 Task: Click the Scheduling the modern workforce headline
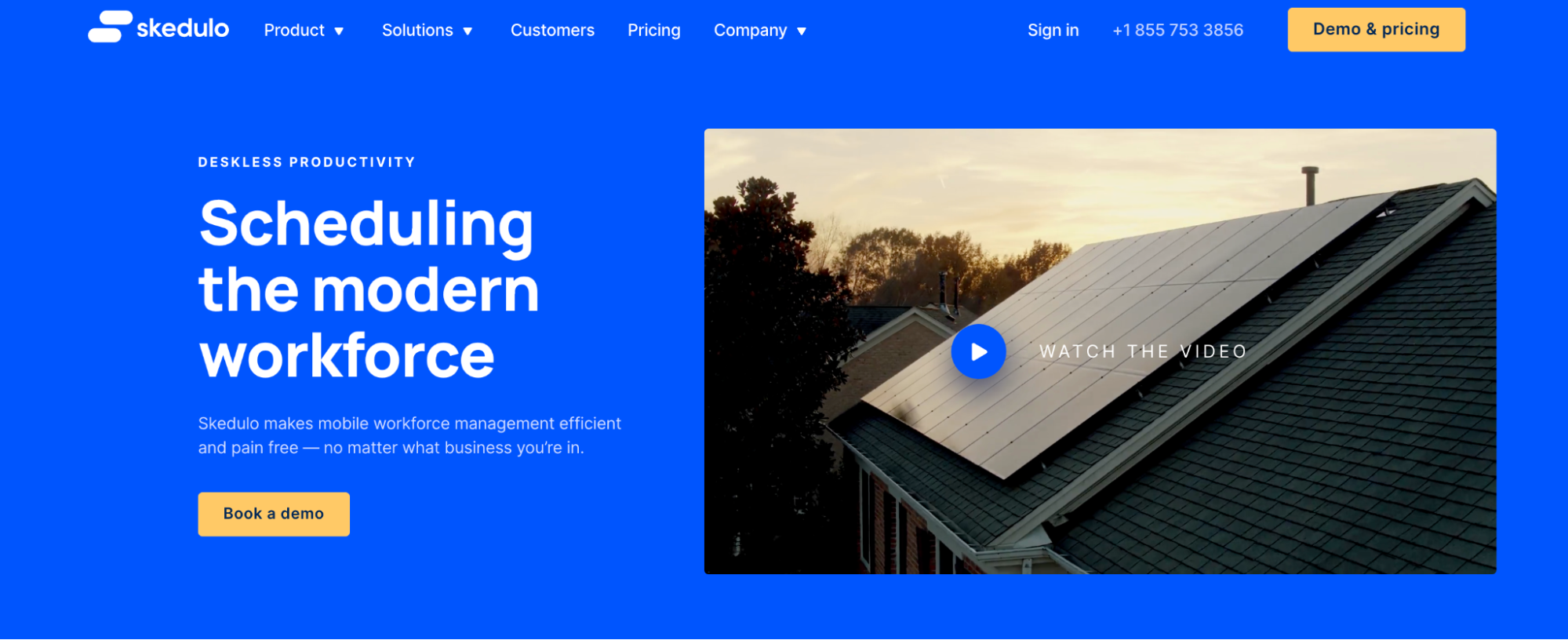[x=369, y=289]
